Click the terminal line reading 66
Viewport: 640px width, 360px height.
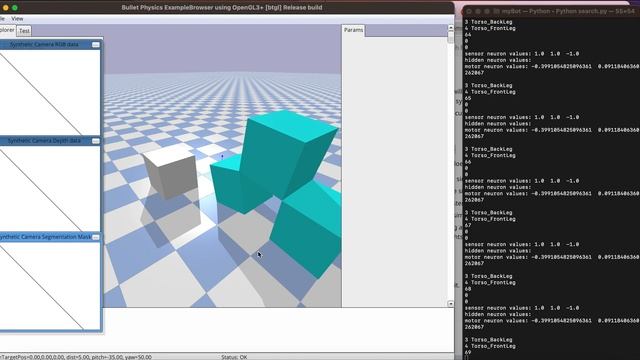[468, 162]
